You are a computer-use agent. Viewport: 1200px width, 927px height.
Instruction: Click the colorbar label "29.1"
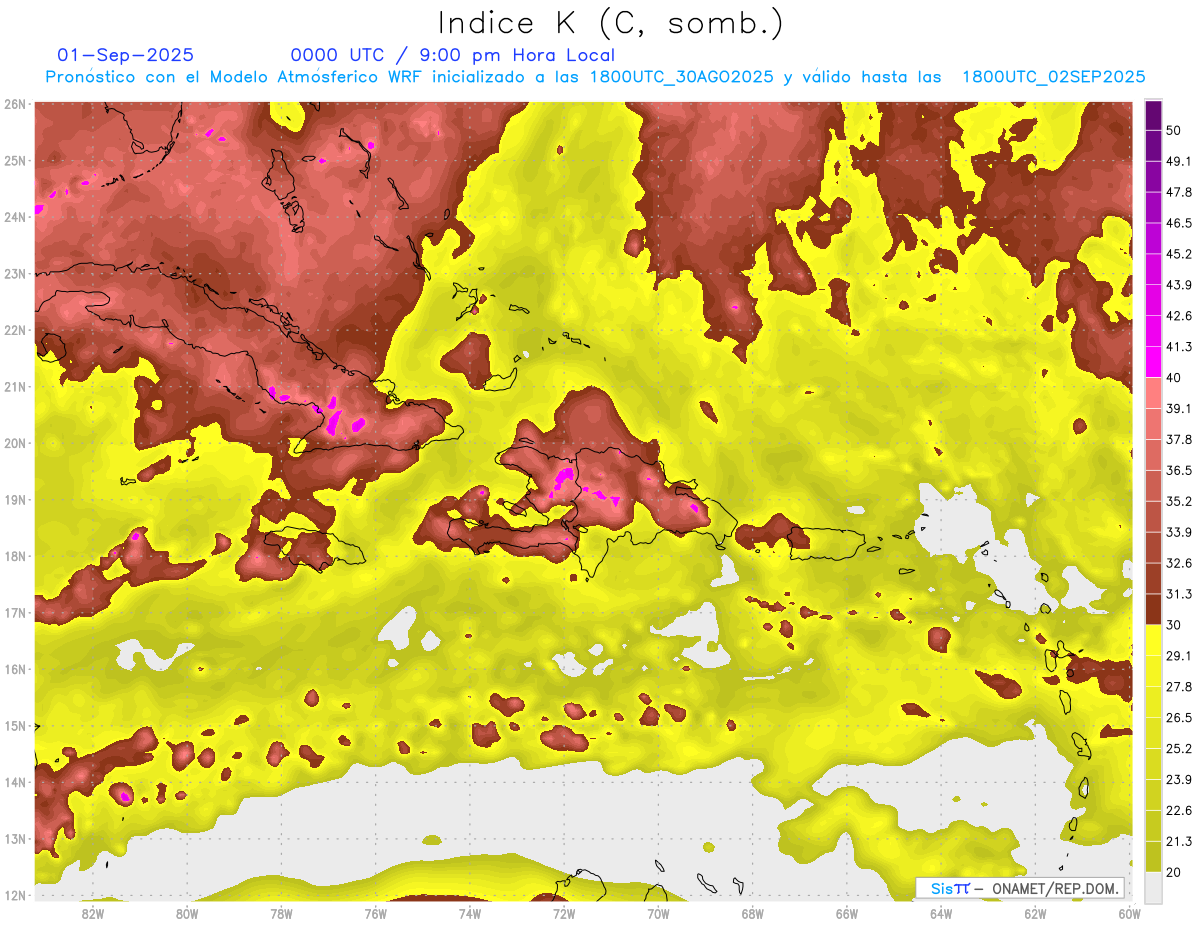1178,655
